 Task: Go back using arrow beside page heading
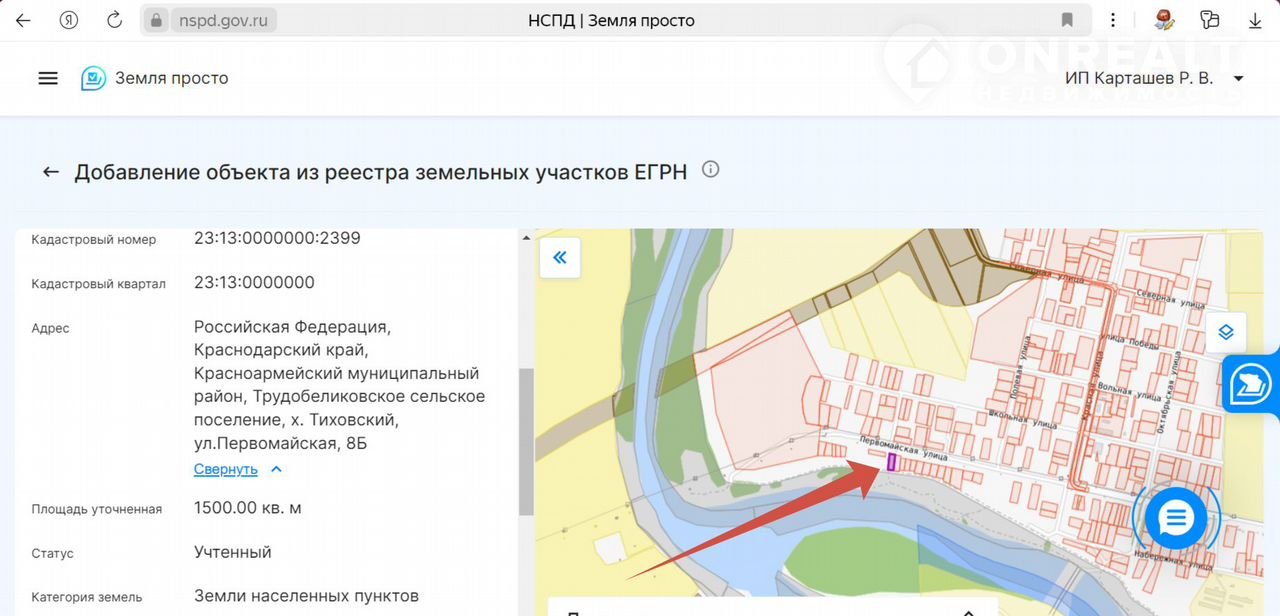click(51, 172)
